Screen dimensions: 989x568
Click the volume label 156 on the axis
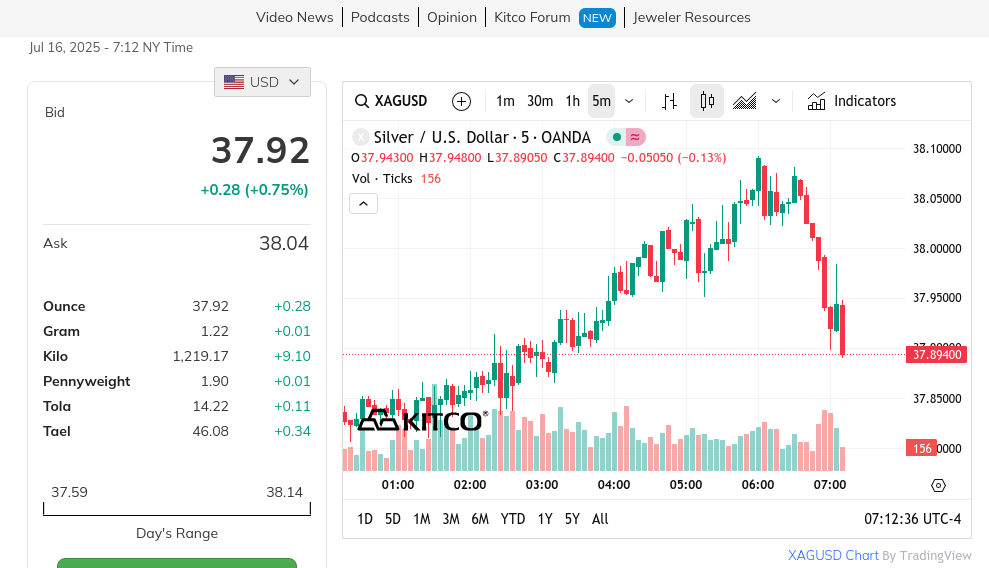922,448
